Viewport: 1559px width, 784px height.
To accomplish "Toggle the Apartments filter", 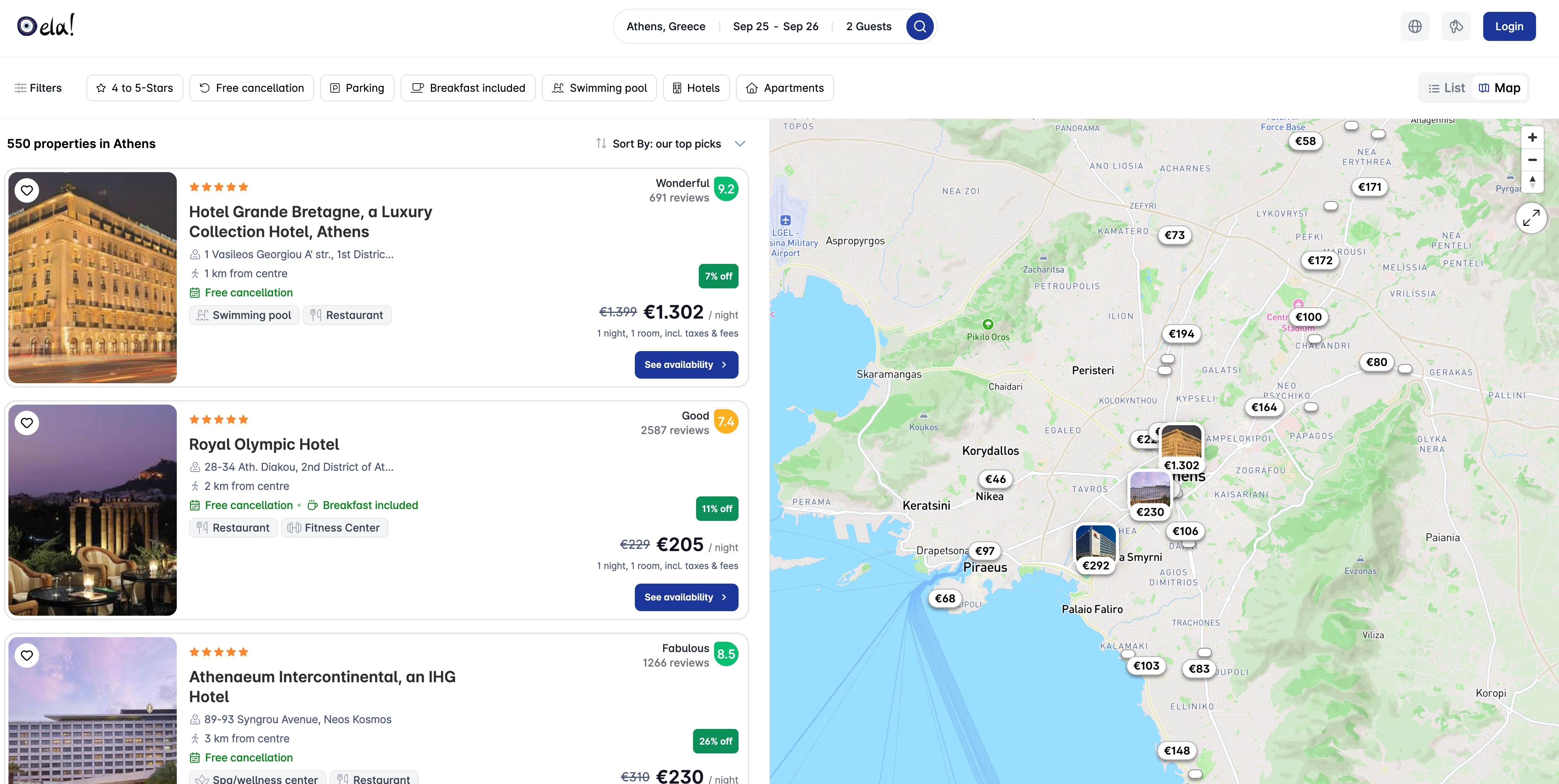I will point(784,88).
